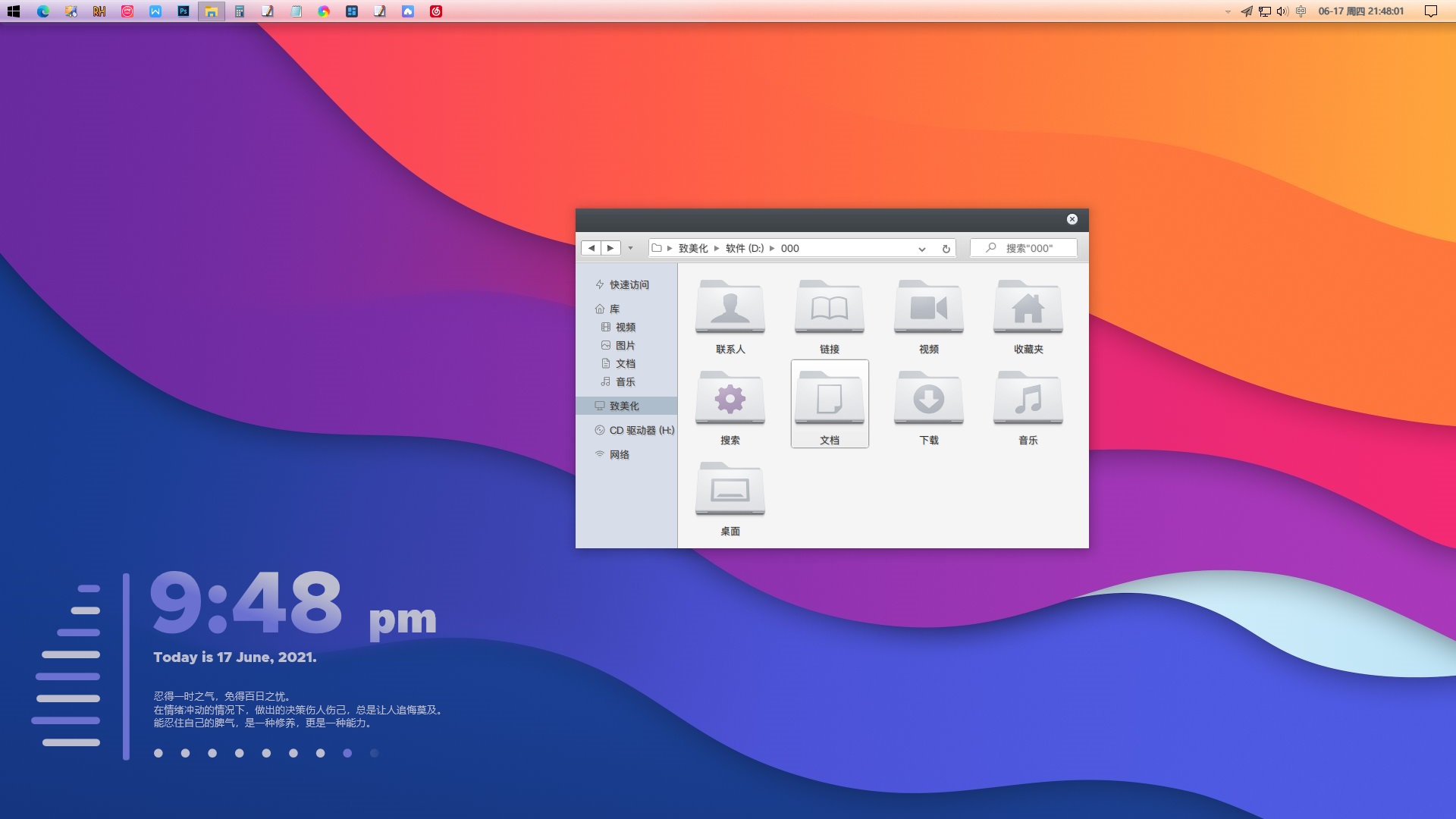Open the network tray icon
This screenshot has height=819, width=1456.
(x=1265, y=11)
